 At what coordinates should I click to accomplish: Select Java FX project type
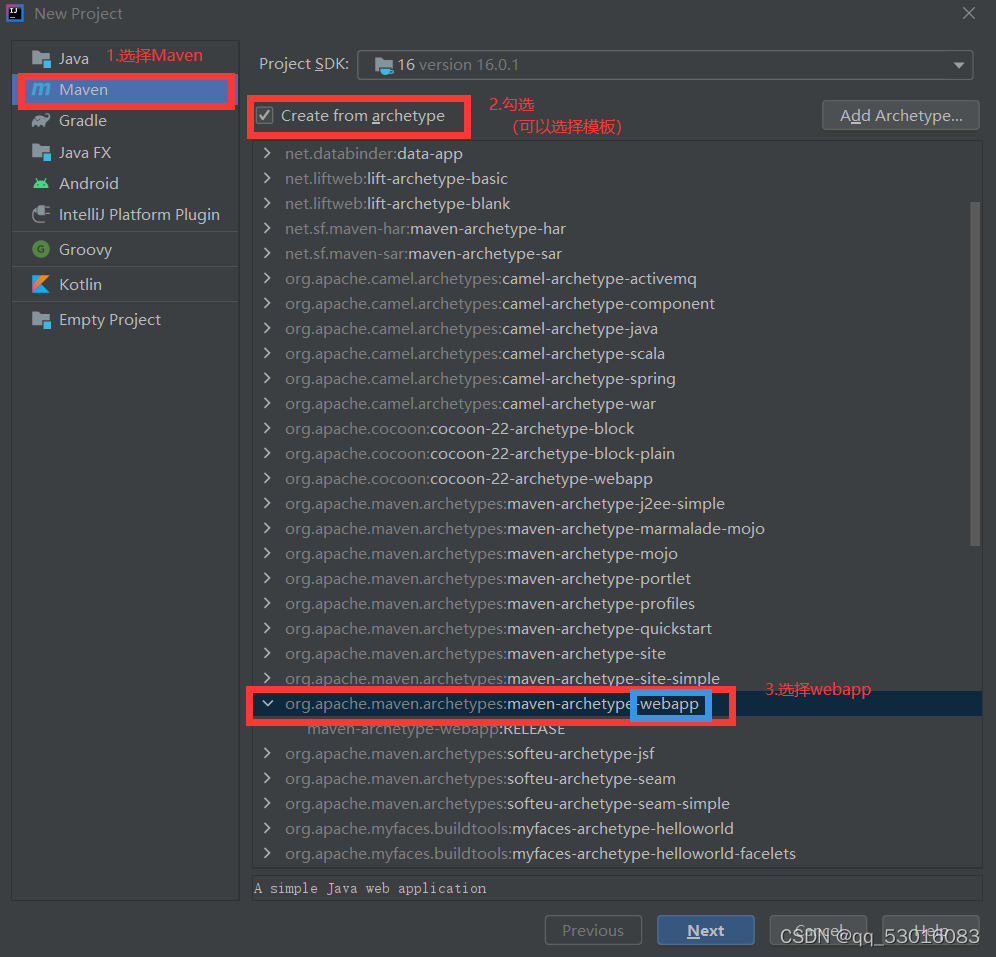click(x=125, y=152)
